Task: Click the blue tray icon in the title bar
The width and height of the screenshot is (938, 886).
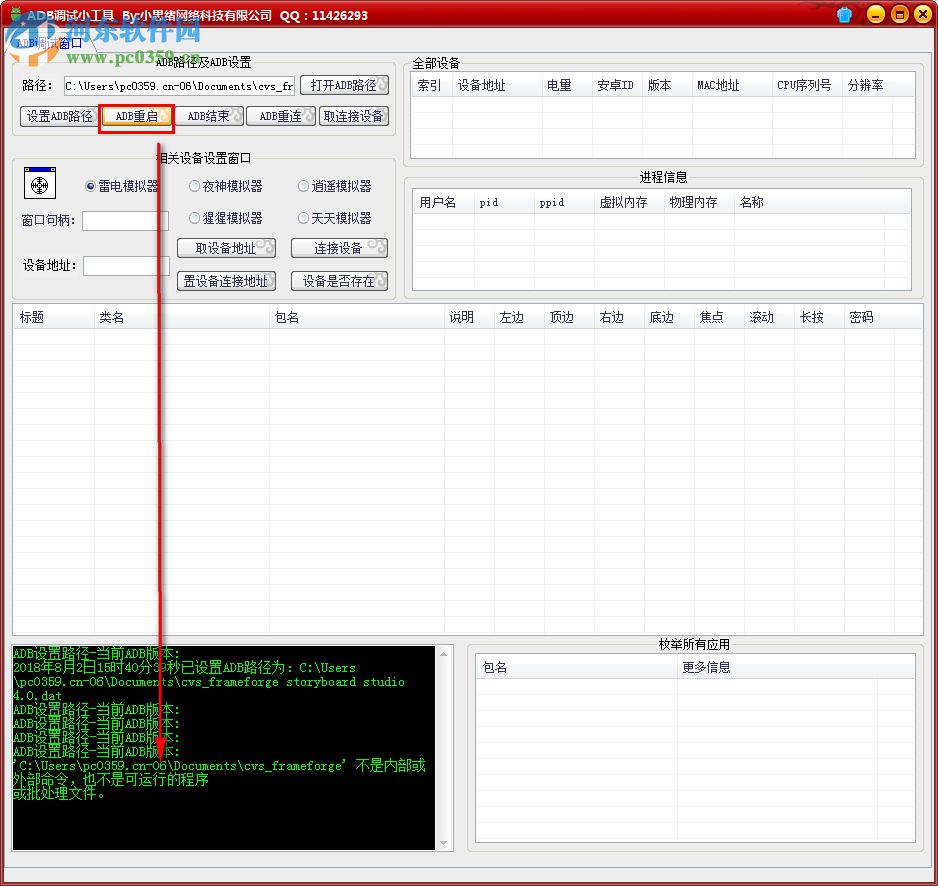Action: point(843,14)
